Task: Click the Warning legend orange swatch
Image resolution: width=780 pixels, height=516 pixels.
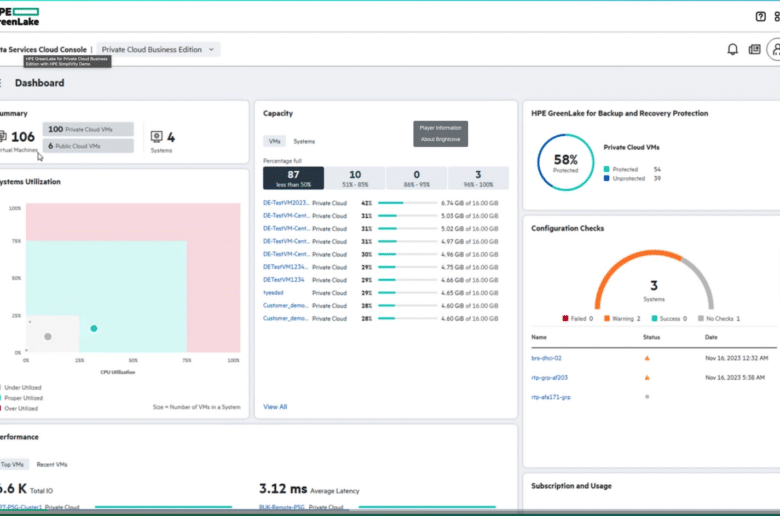Action: [x=607, y=318]
